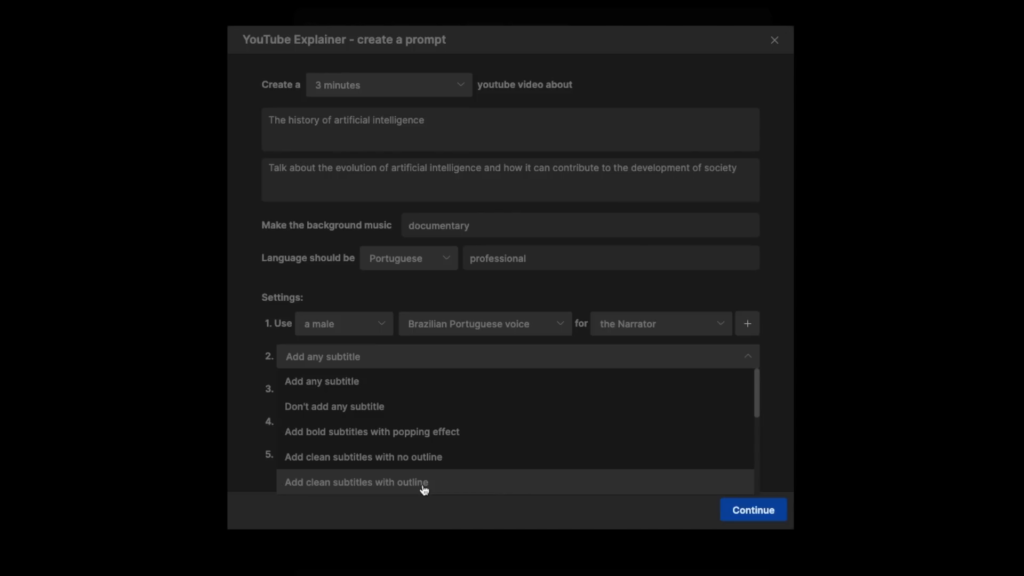1024x576 pixels.
Task: Collapse the subtitle list using its up chevron
Action: tap(747, 356)
